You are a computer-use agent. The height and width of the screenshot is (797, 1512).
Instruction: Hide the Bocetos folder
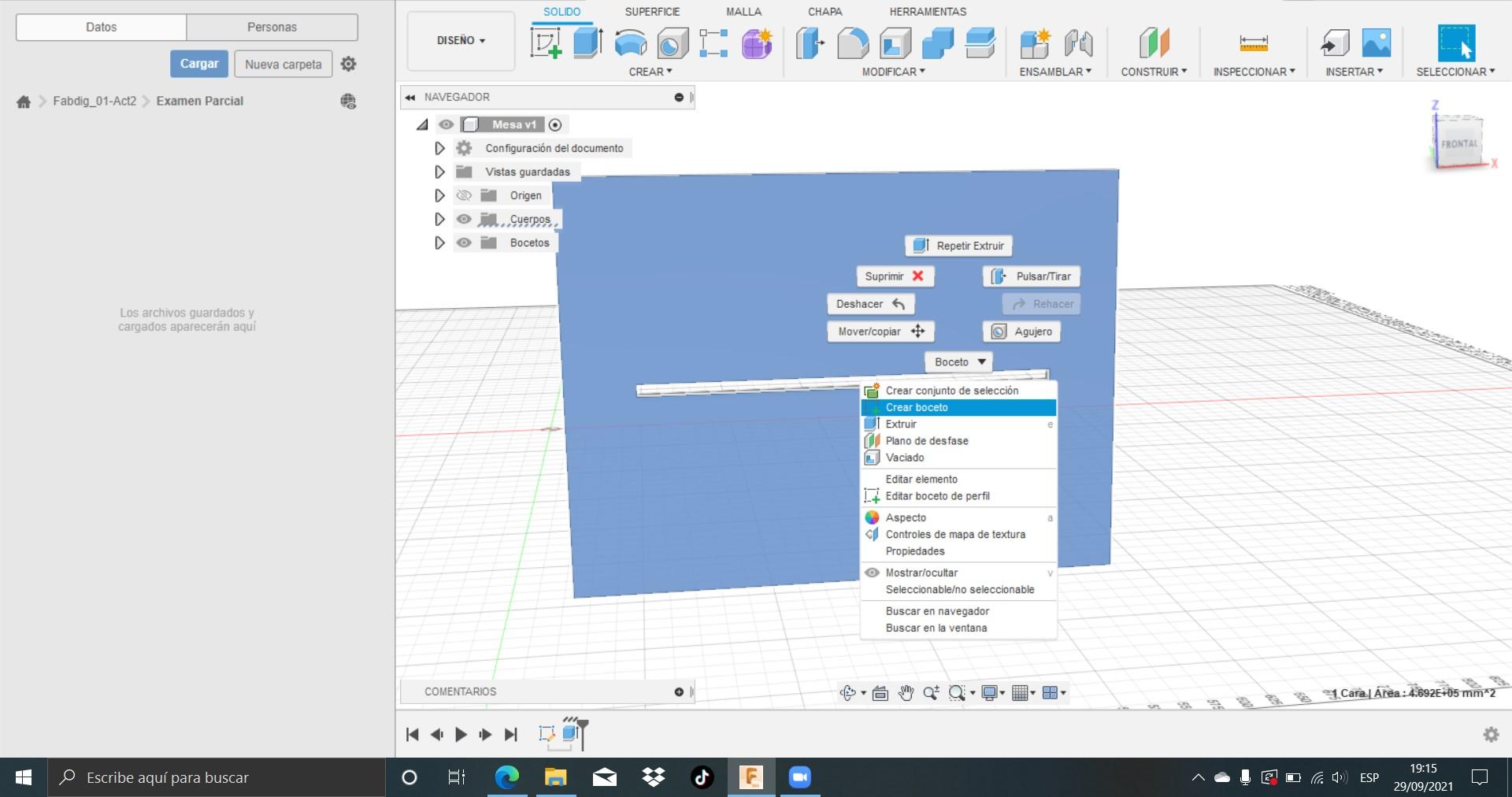(x=464, y=243)
